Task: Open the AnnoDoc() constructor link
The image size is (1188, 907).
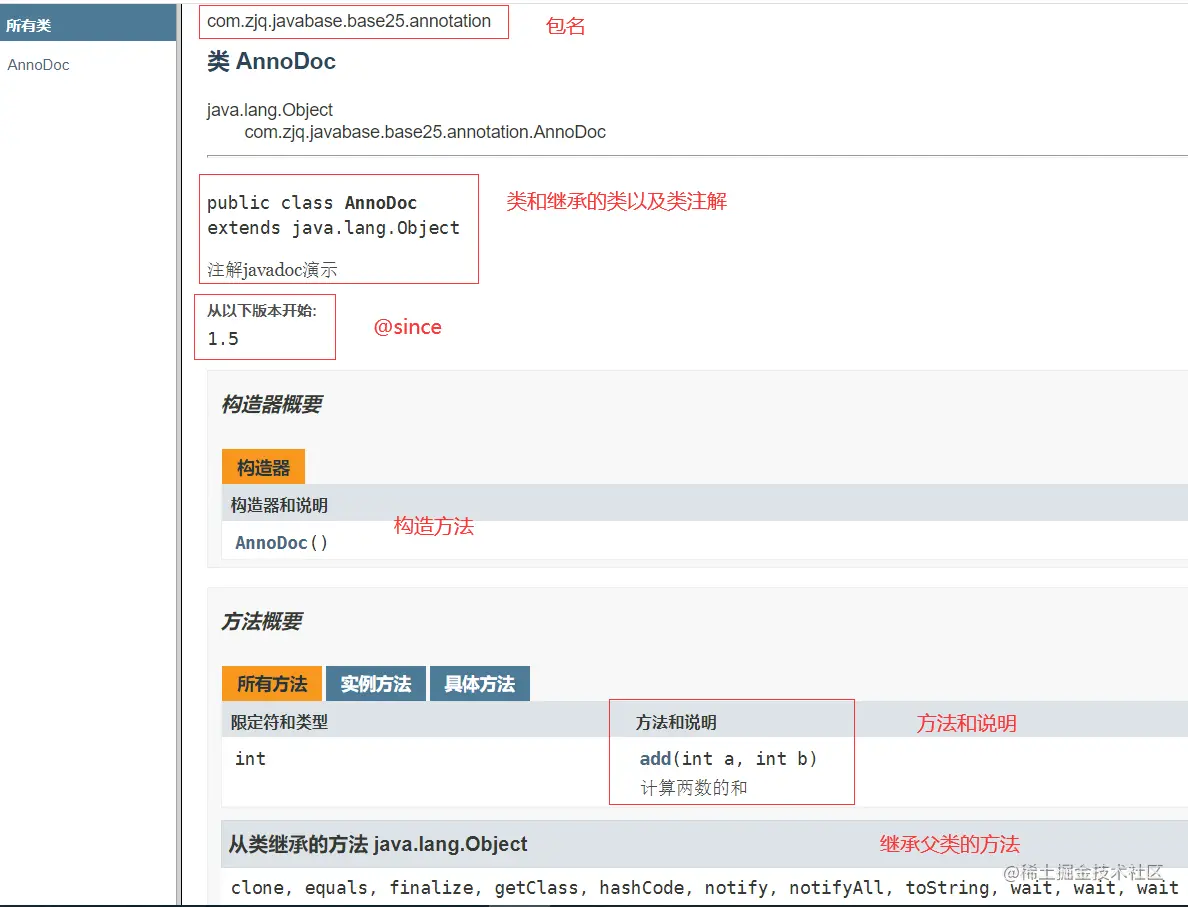Action: 281,543
